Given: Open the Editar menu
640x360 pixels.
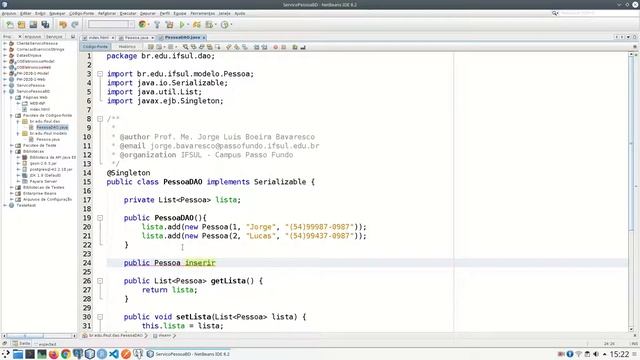Looking at the screenshot, I should tap(26, 13).
